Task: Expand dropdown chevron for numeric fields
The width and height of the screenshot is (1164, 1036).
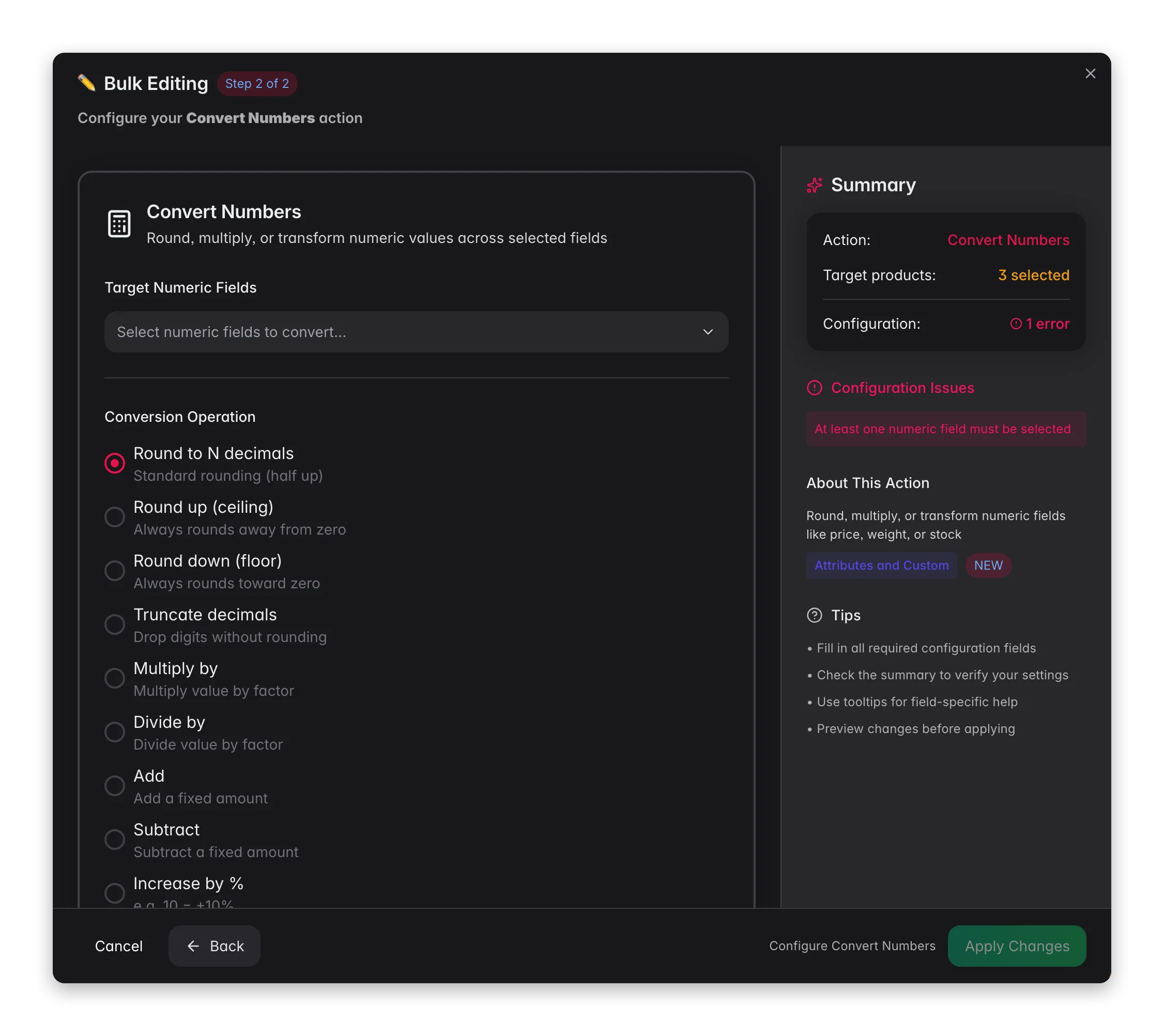Action: click(708, 332)
